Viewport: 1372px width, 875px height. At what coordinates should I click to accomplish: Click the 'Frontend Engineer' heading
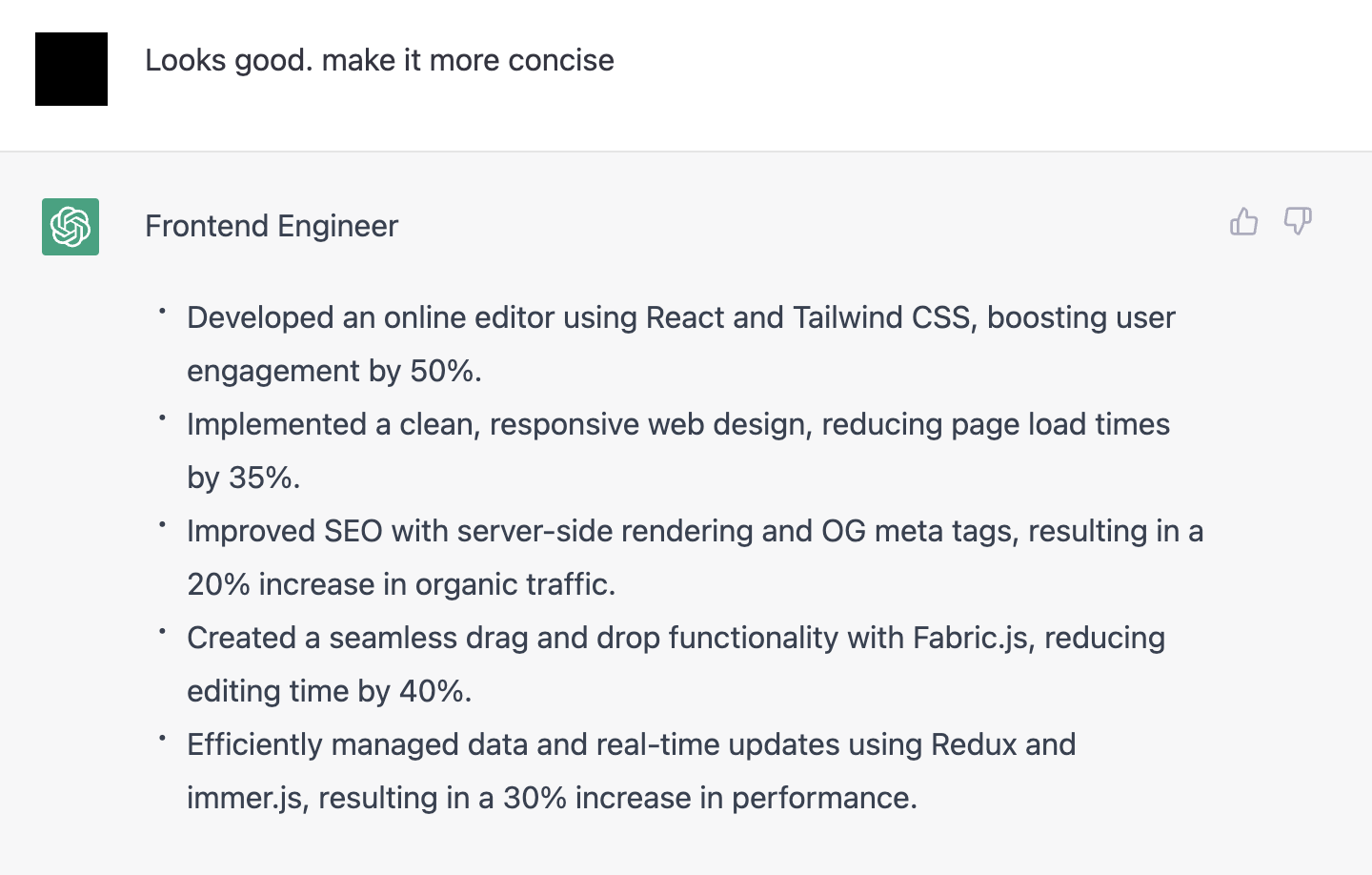point(272,226)
